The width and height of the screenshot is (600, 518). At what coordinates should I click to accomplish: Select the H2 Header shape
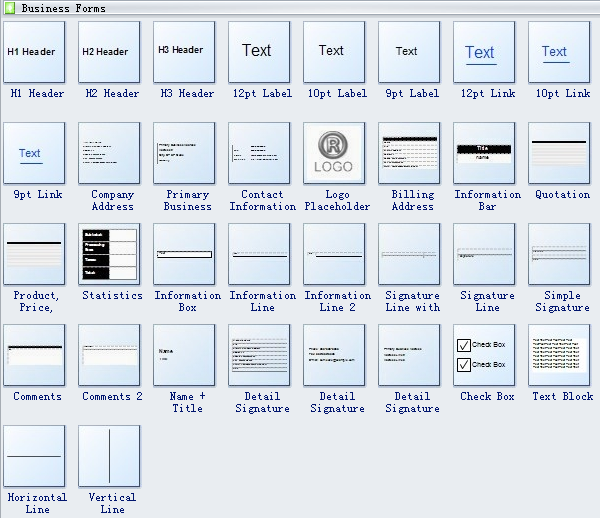coord(109,52)
